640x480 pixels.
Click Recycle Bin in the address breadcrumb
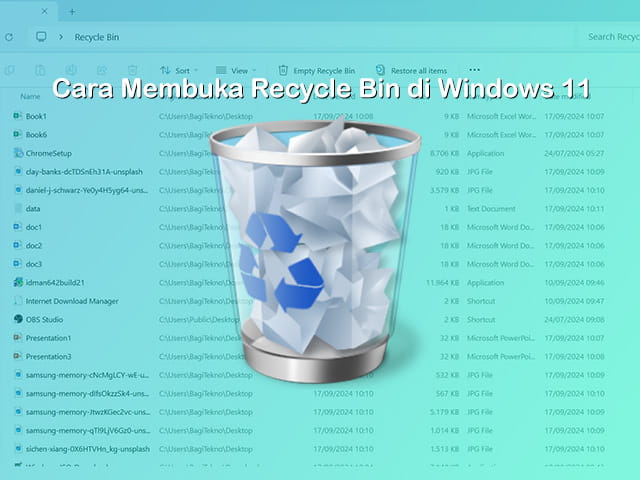(97, 37)
